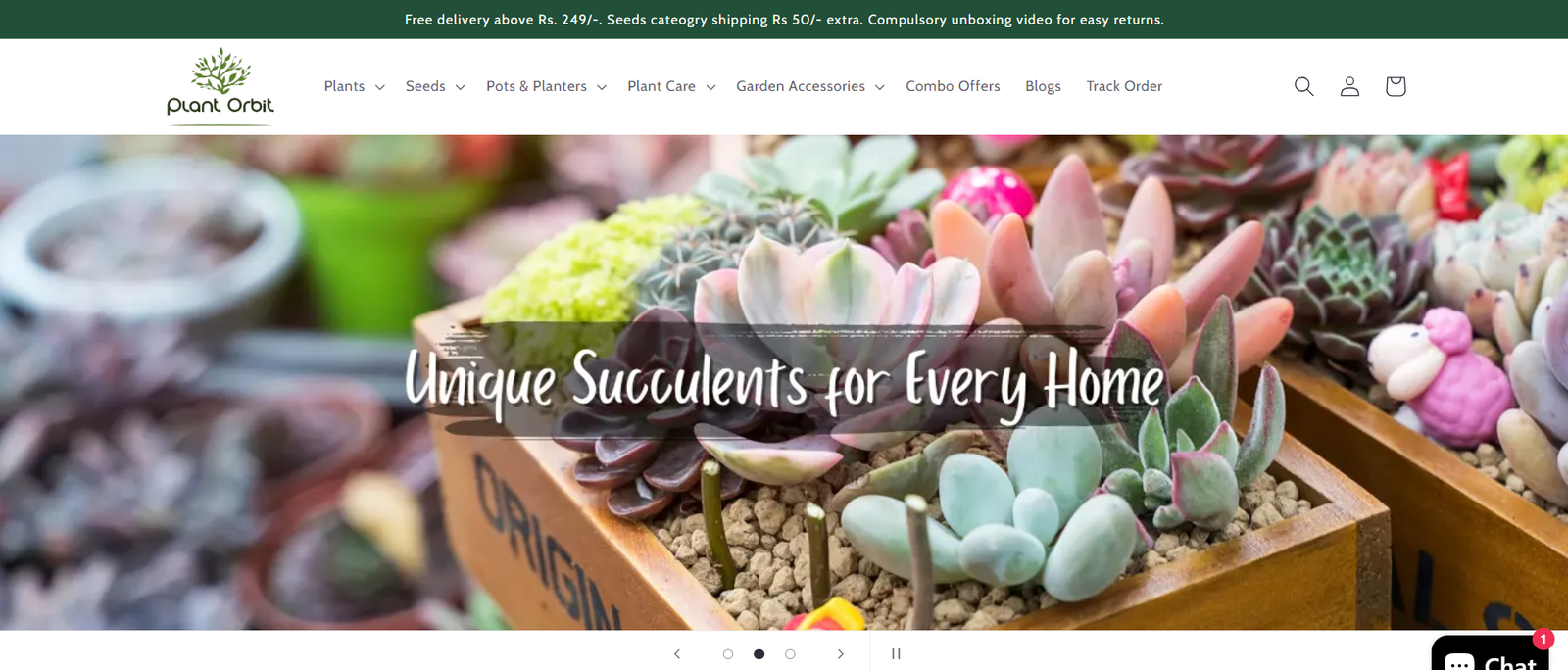Open the Combo Offers page
This screenshot has height=670, width=1568.
click(953, 86)
